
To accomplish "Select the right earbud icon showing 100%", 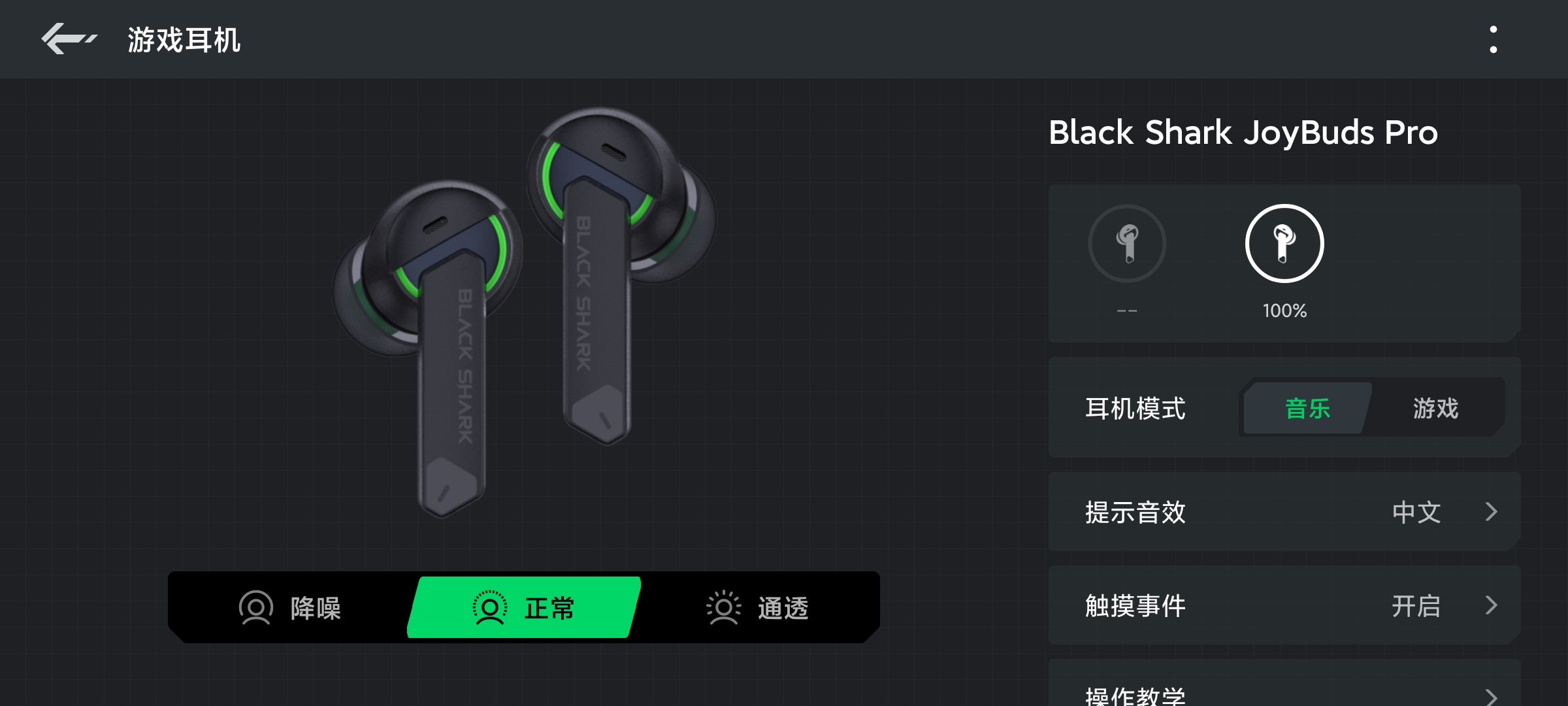I will (x=1284, y=244).
